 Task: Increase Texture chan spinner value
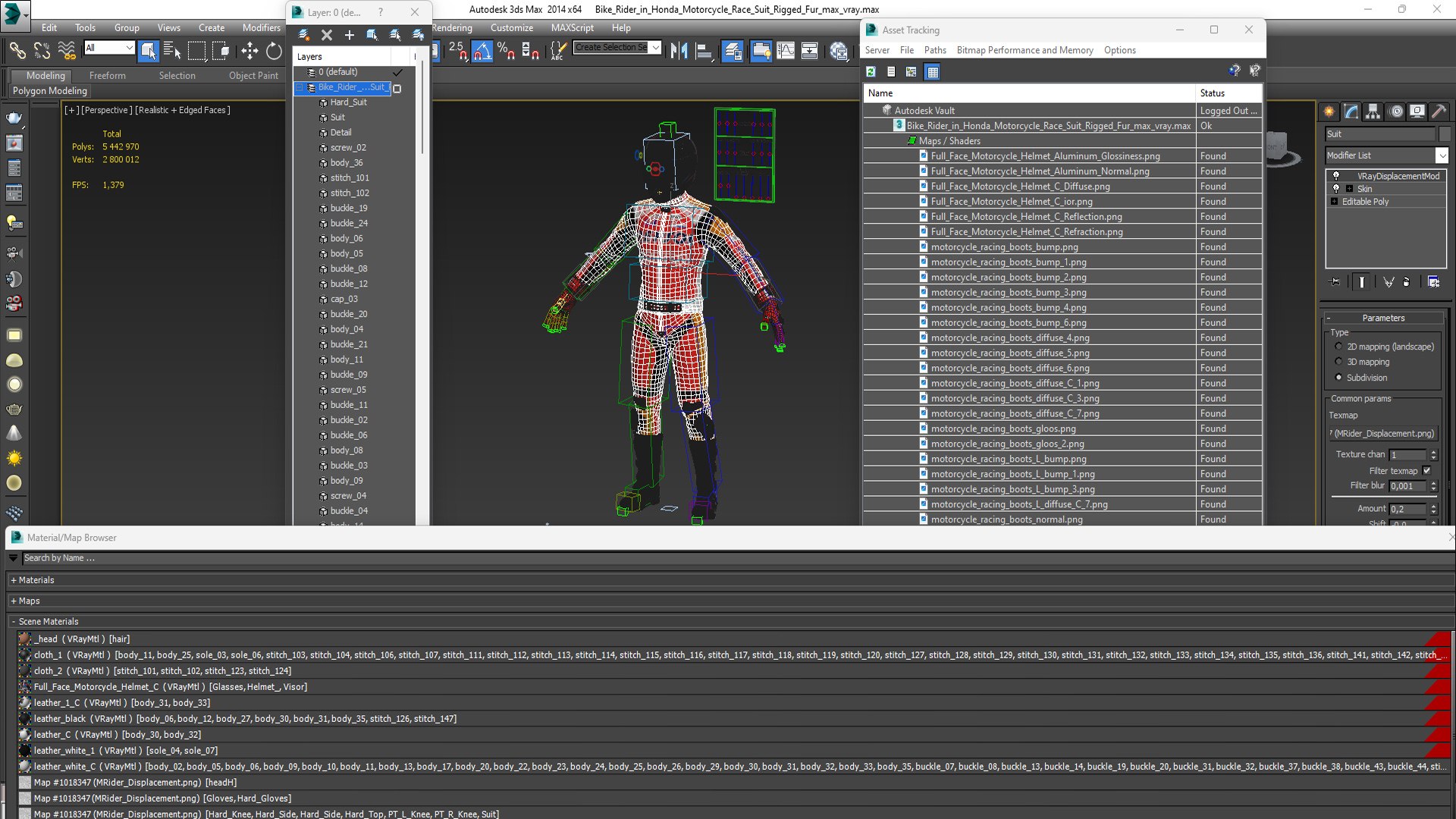click(1433, 452)
